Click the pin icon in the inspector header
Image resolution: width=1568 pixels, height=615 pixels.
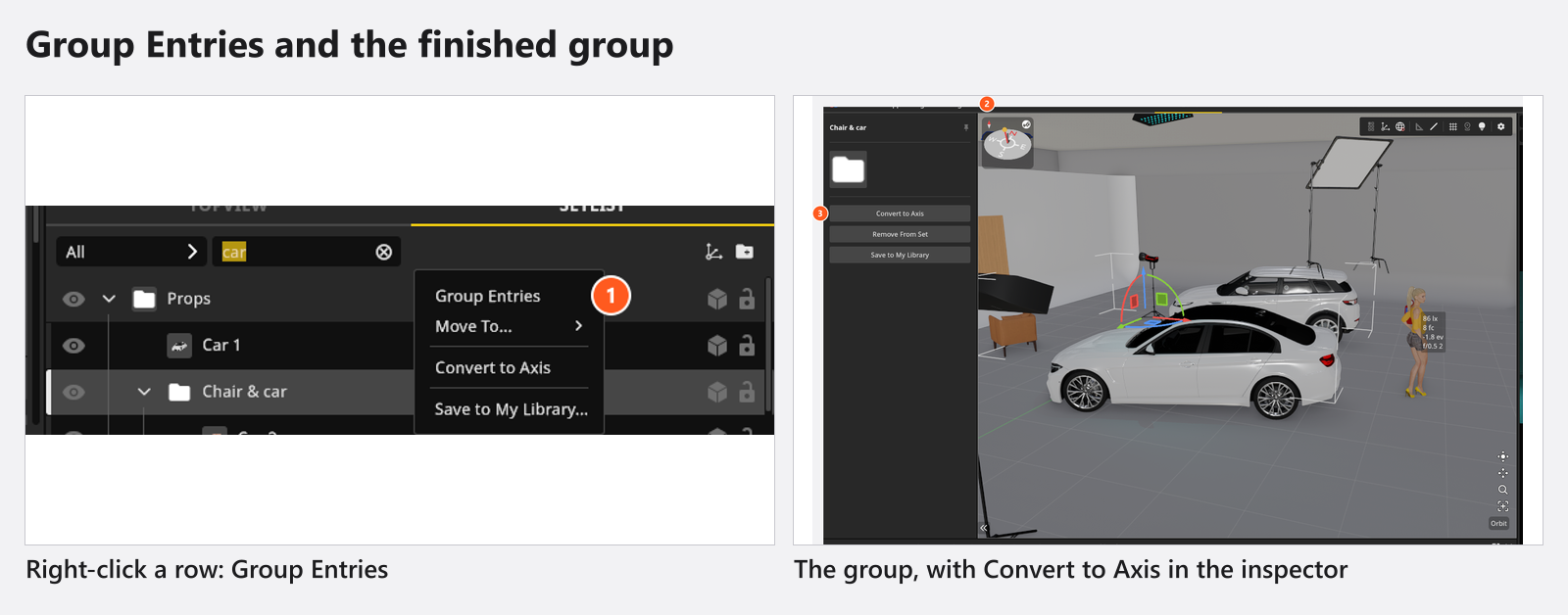[x=965, y=127]
